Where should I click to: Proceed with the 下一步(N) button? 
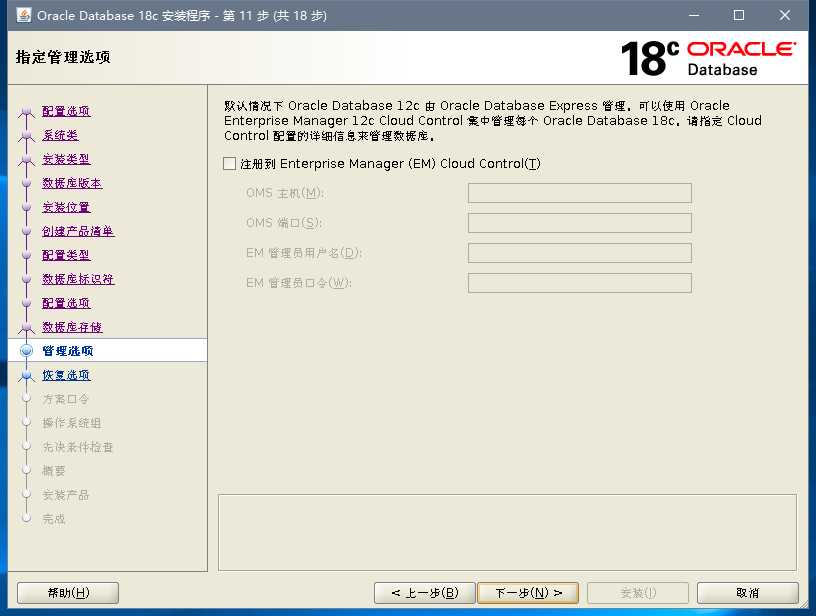pos(528,593)
